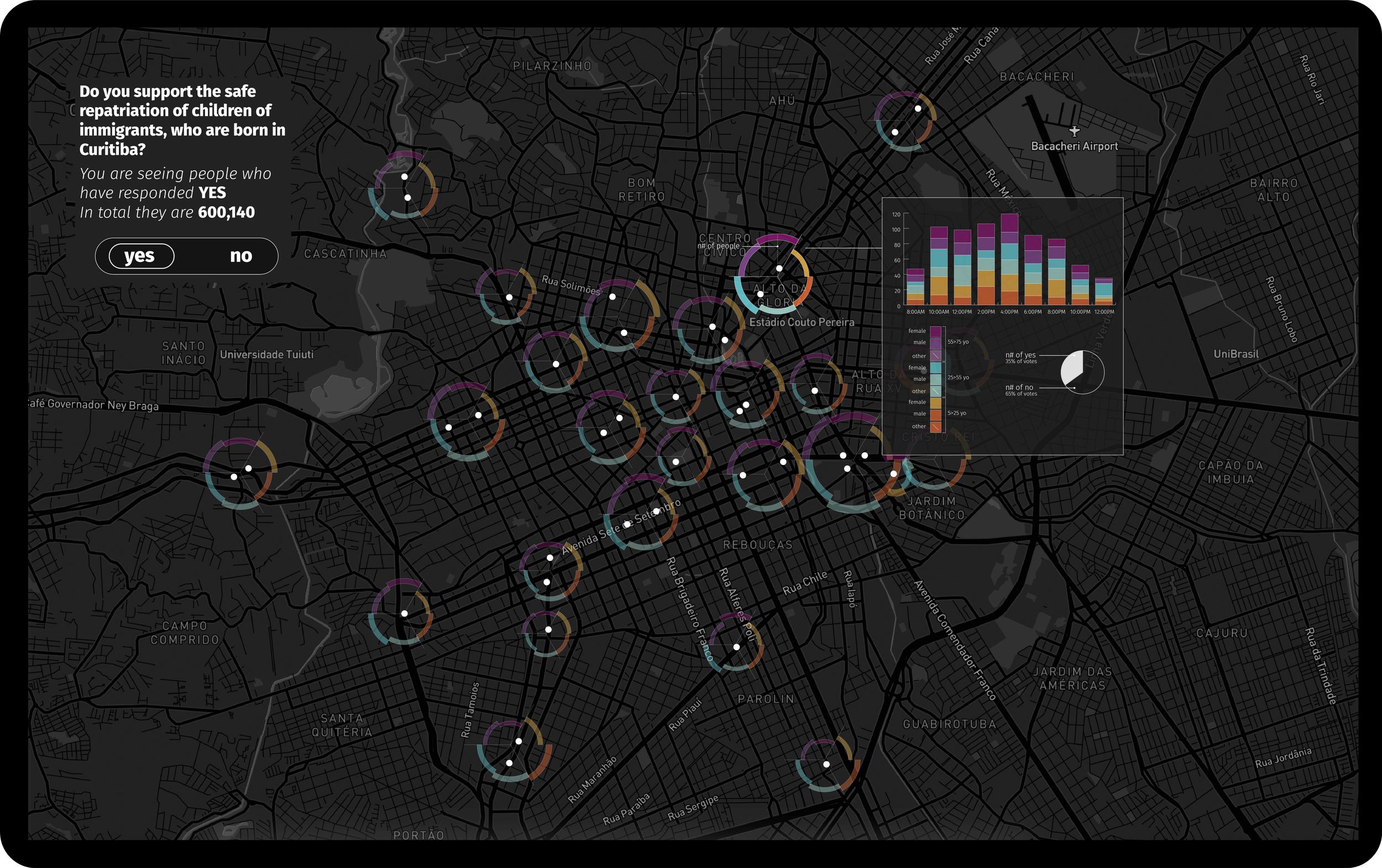Click the 10:00AM bar in the chart

tap(939, 265)
